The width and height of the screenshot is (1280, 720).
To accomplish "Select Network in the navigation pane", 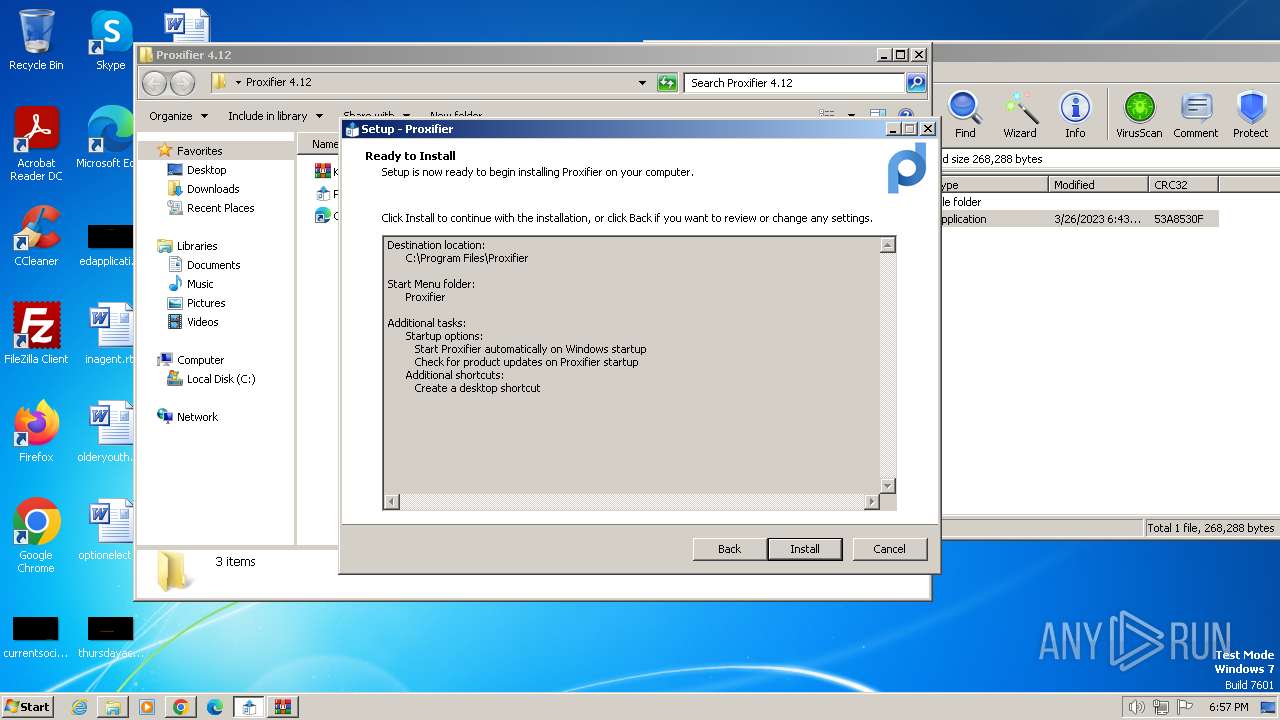I will click(x=197, y=417).
